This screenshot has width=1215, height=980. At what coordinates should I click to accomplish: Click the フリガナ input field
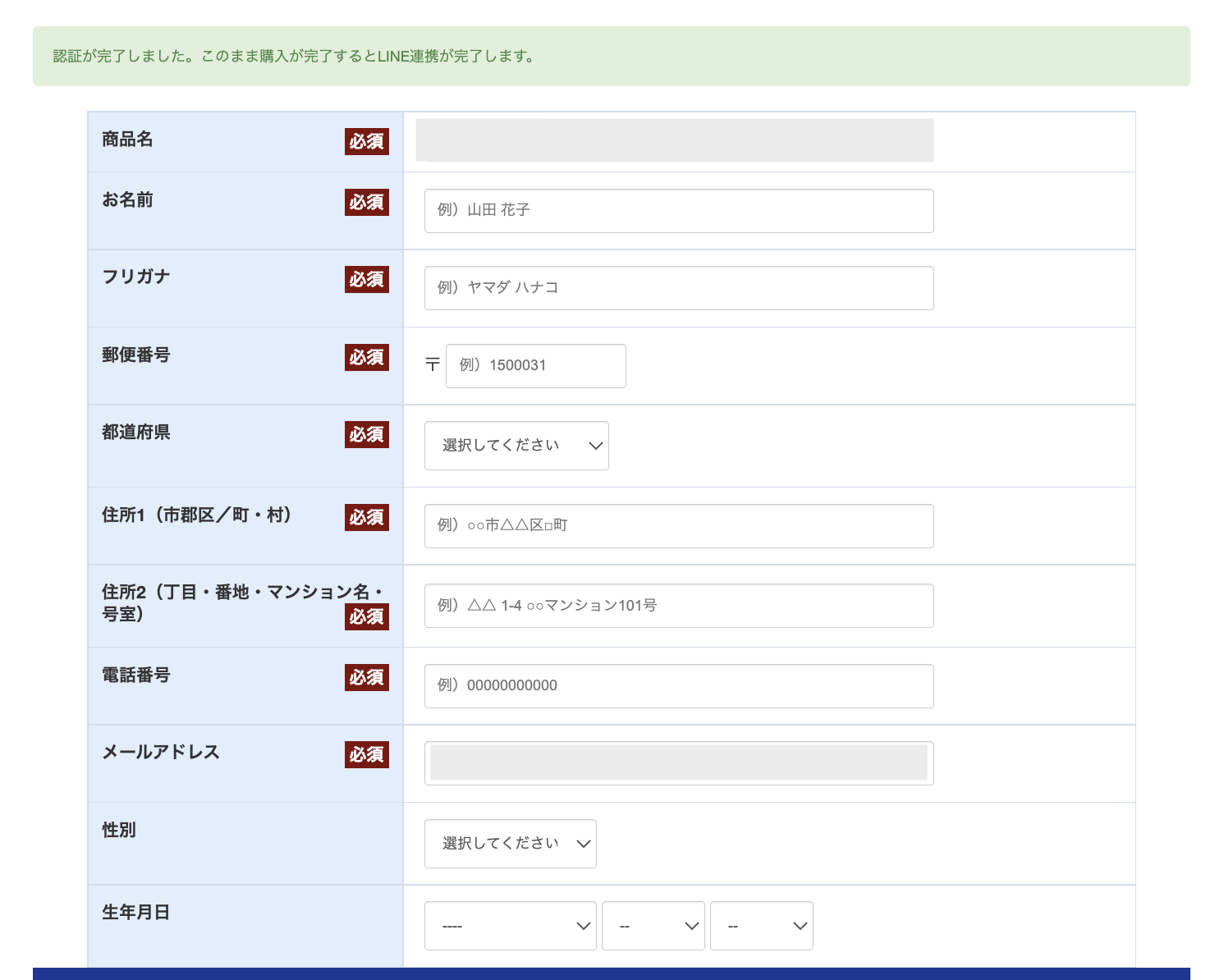click(x=678, y=288)
